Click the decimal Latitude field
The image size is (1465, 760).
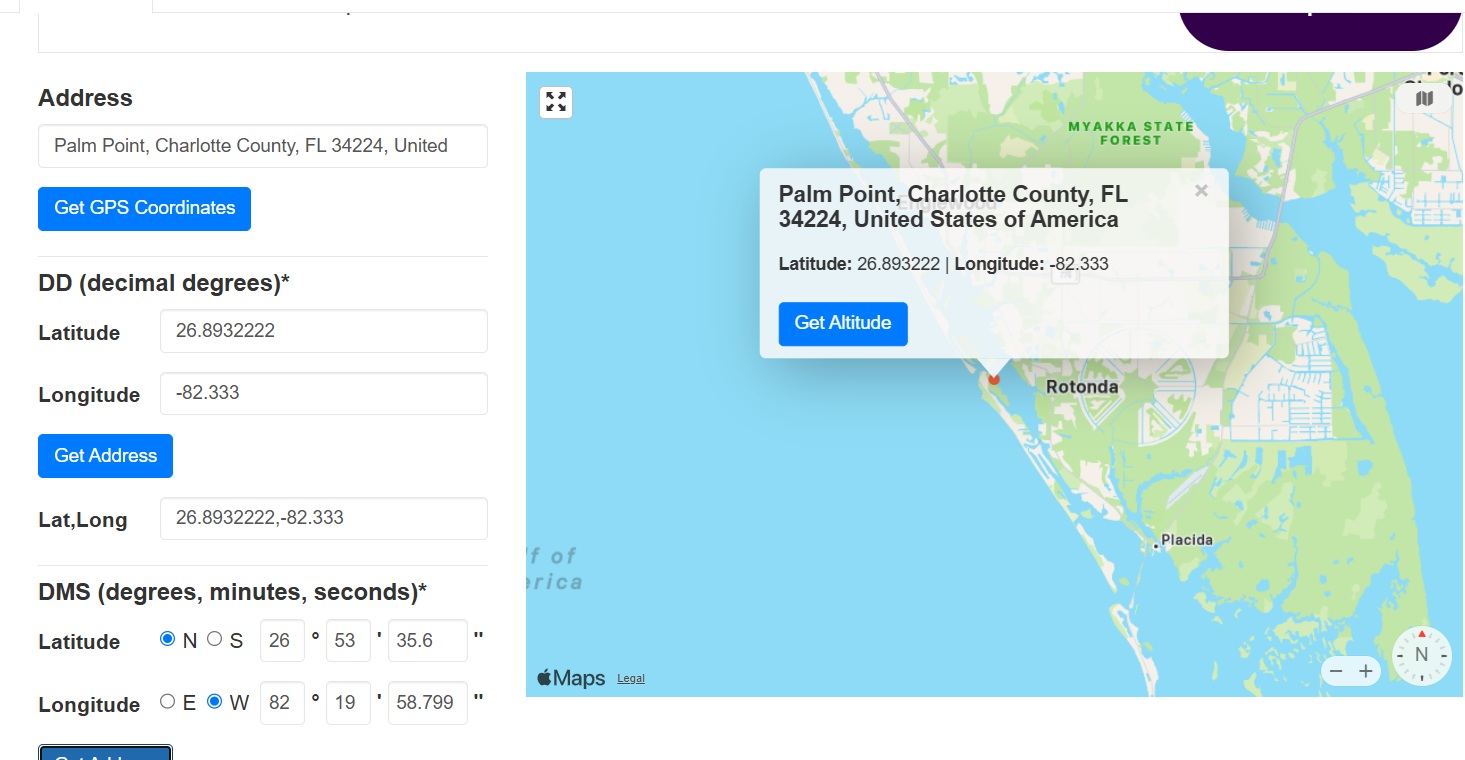pos(324,331)
